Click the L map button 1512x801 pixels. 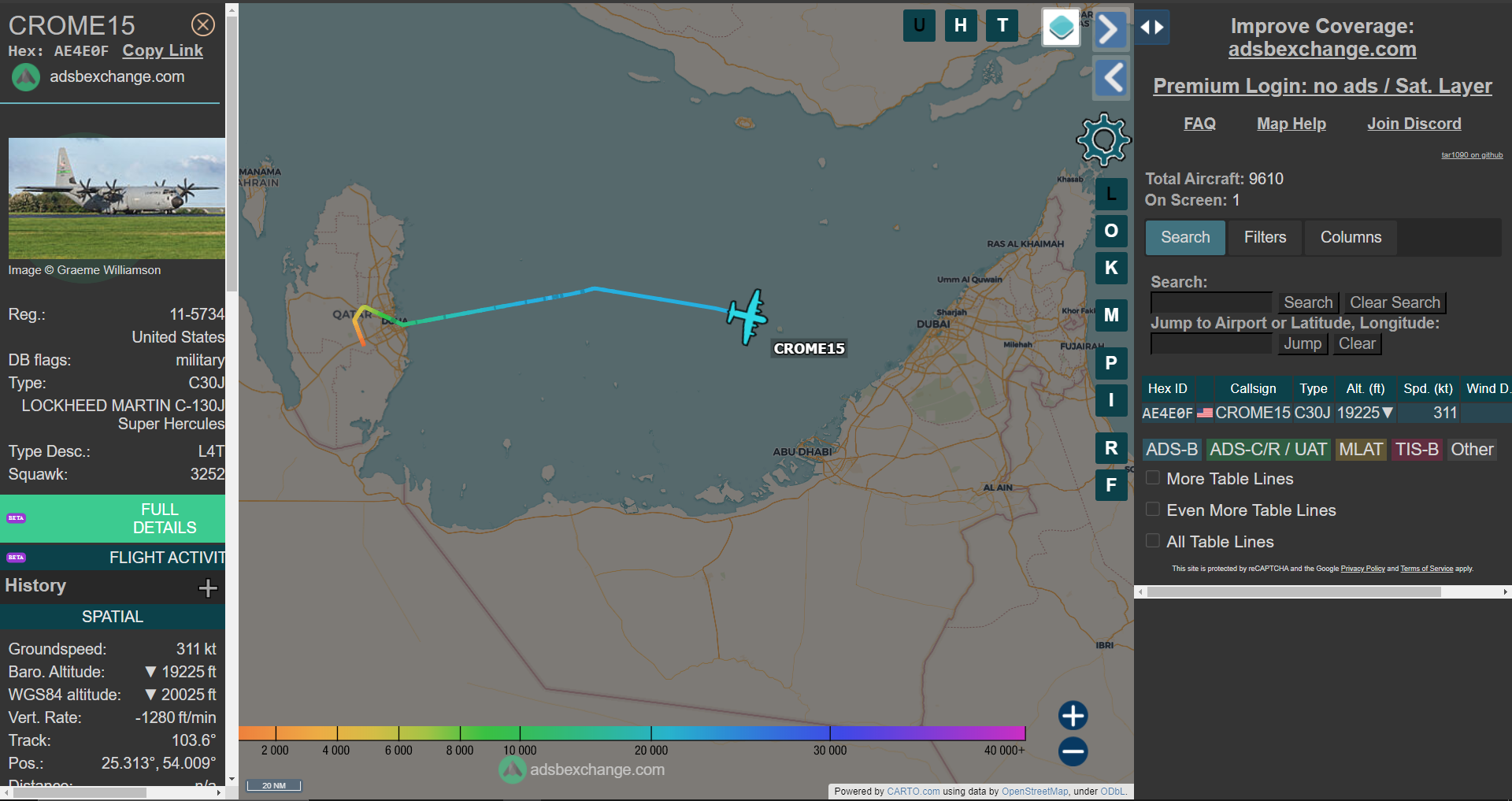coord(1111,194)
